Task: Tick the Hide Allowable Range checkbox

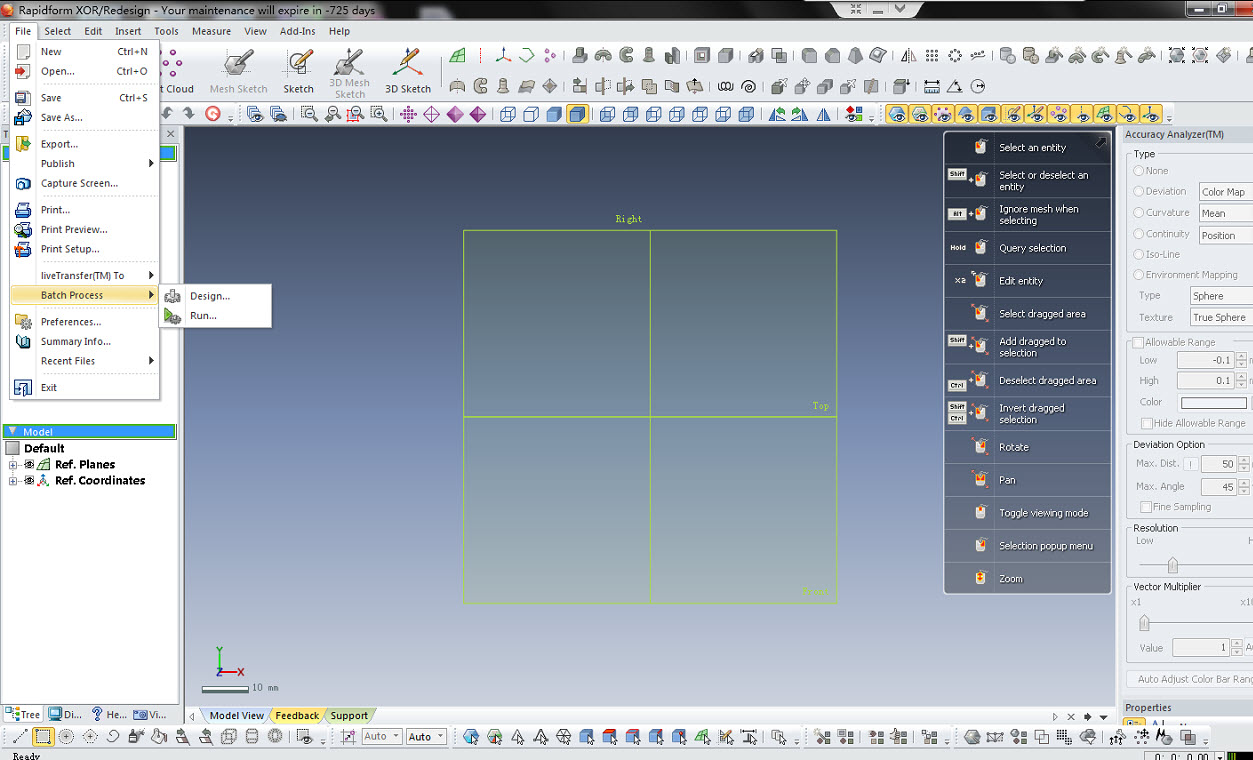Action: [1147, 423]
